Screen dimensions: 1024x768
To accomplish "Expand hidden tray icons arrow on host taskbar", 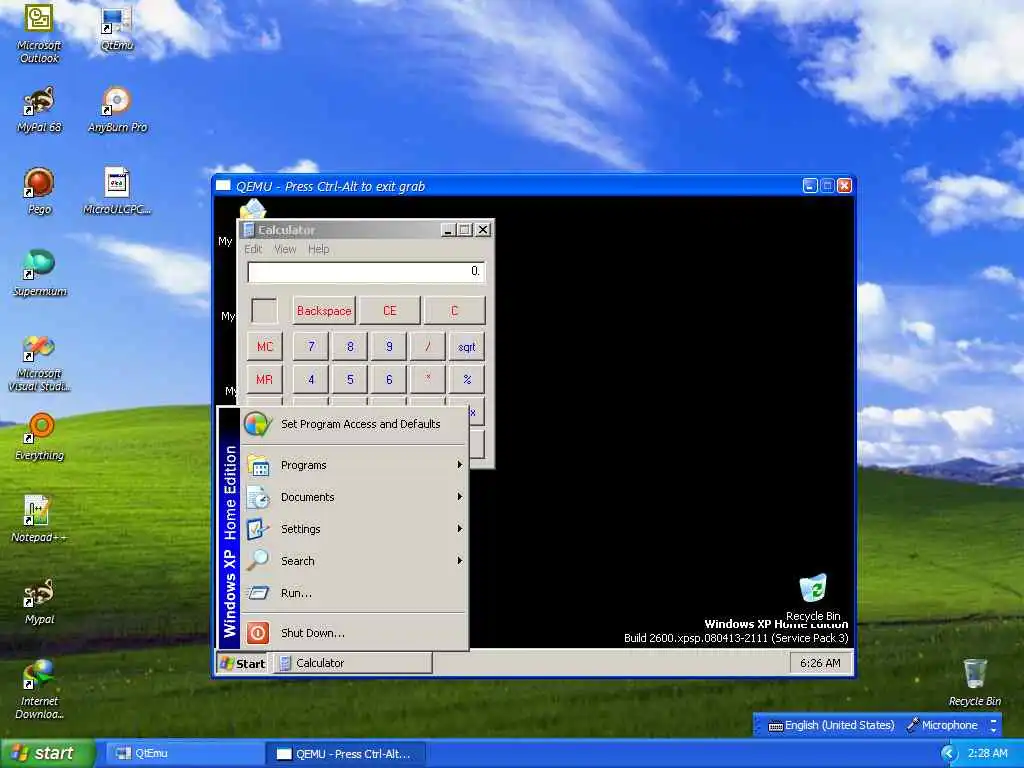I will tap(948, 753).
